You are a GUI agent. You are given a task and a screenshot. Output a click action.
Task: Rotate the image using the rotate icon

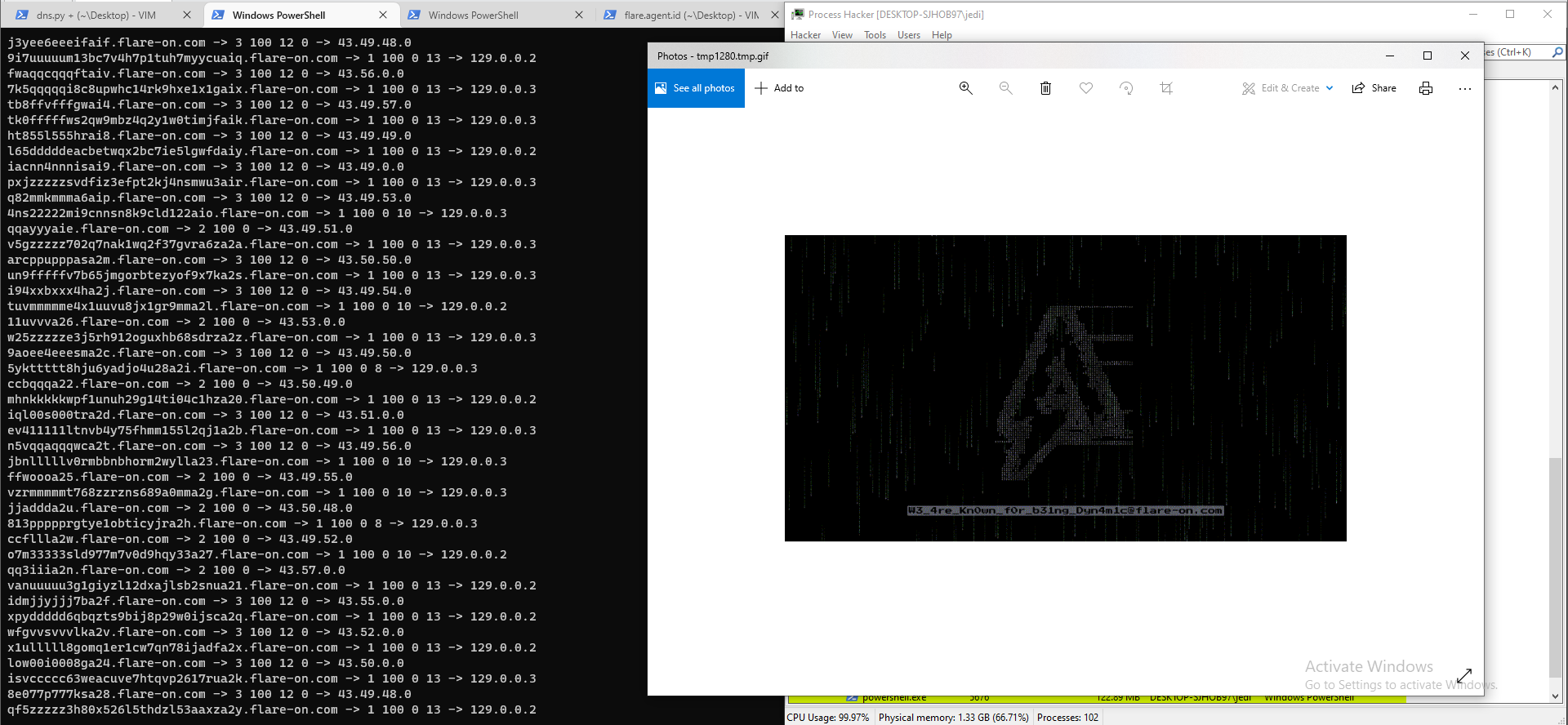pyautogui.click(x=1126, y=88)
